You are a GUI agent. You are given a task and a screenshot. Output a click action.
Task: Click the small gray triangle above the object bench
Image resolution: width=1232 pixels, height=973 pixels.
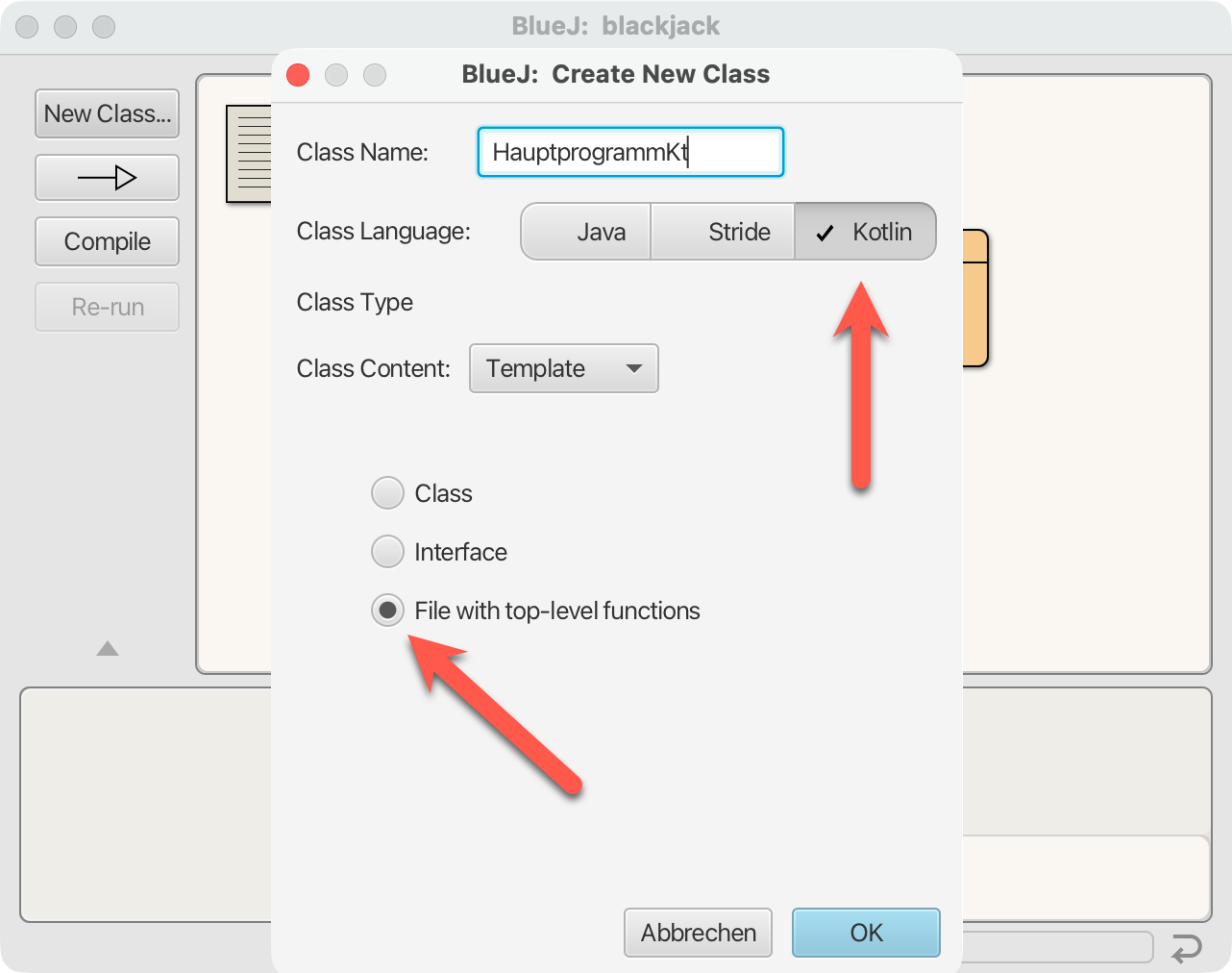[108, 649]
